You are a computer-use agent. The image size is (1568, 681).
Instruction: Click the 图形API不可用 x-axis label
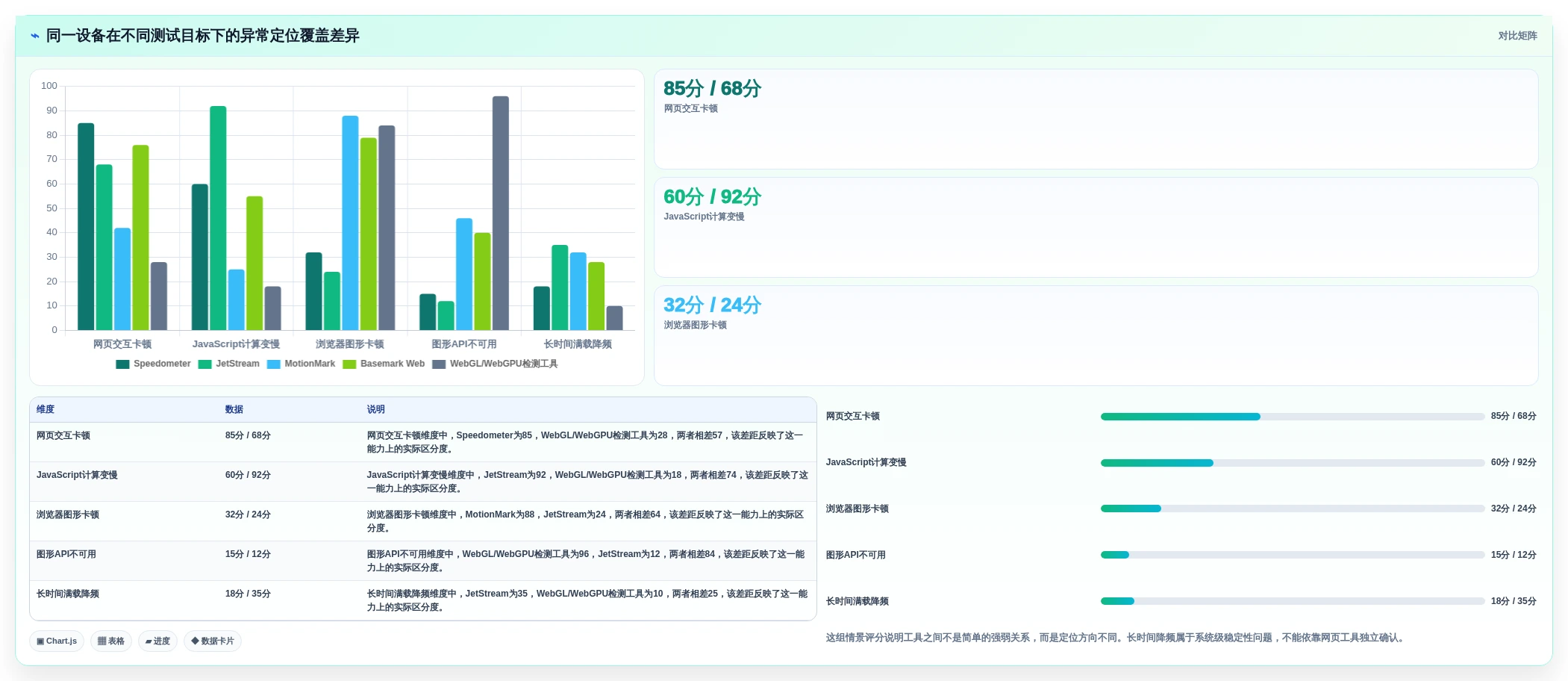tap(464, 344)
